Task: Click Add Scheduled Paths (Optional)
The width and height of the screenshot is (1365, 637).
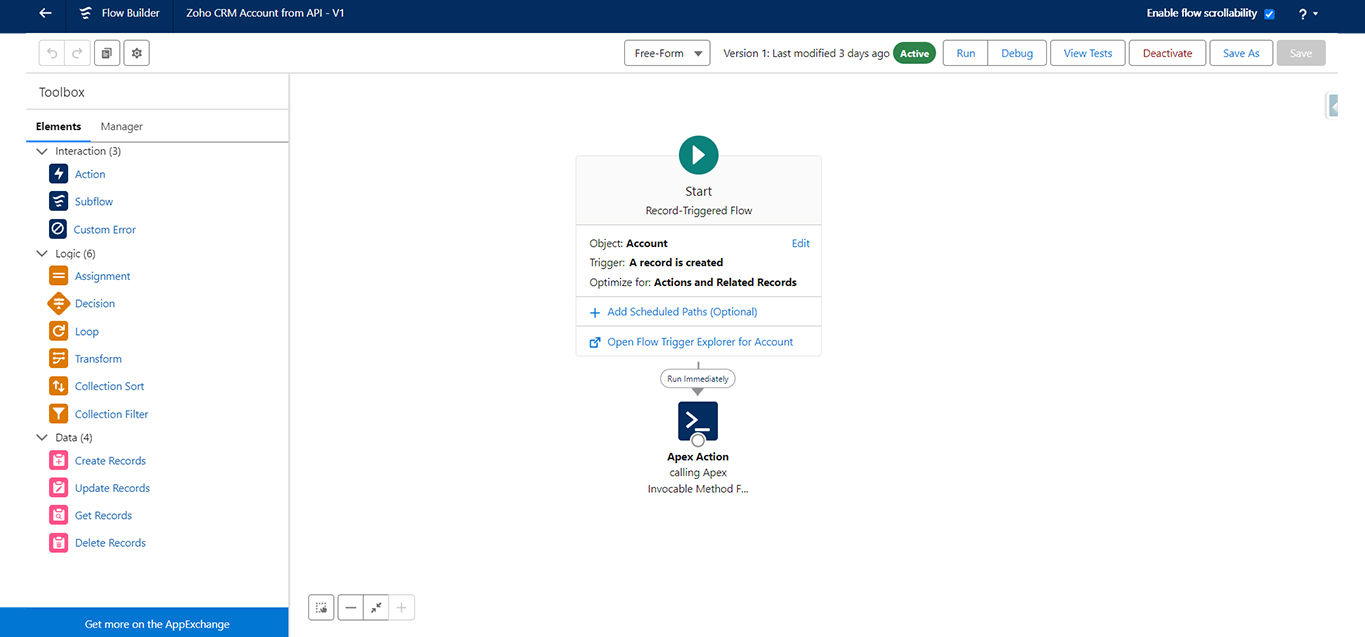Action: tap(682, 312)
